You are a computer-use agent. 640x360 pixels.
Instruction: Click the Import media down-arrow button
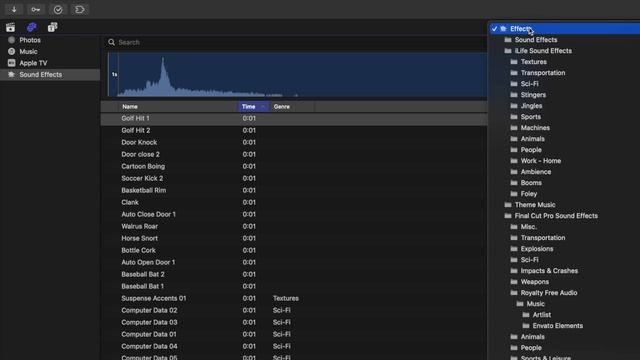point(14,9)
